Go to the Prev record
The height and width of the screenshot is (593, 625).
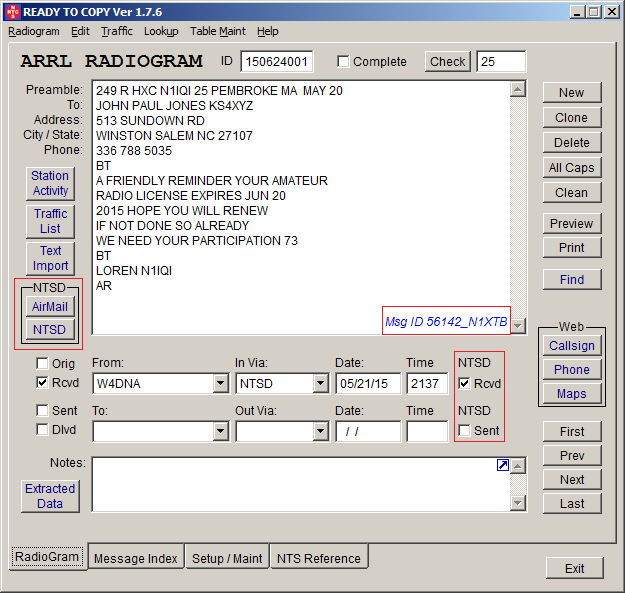572,456
